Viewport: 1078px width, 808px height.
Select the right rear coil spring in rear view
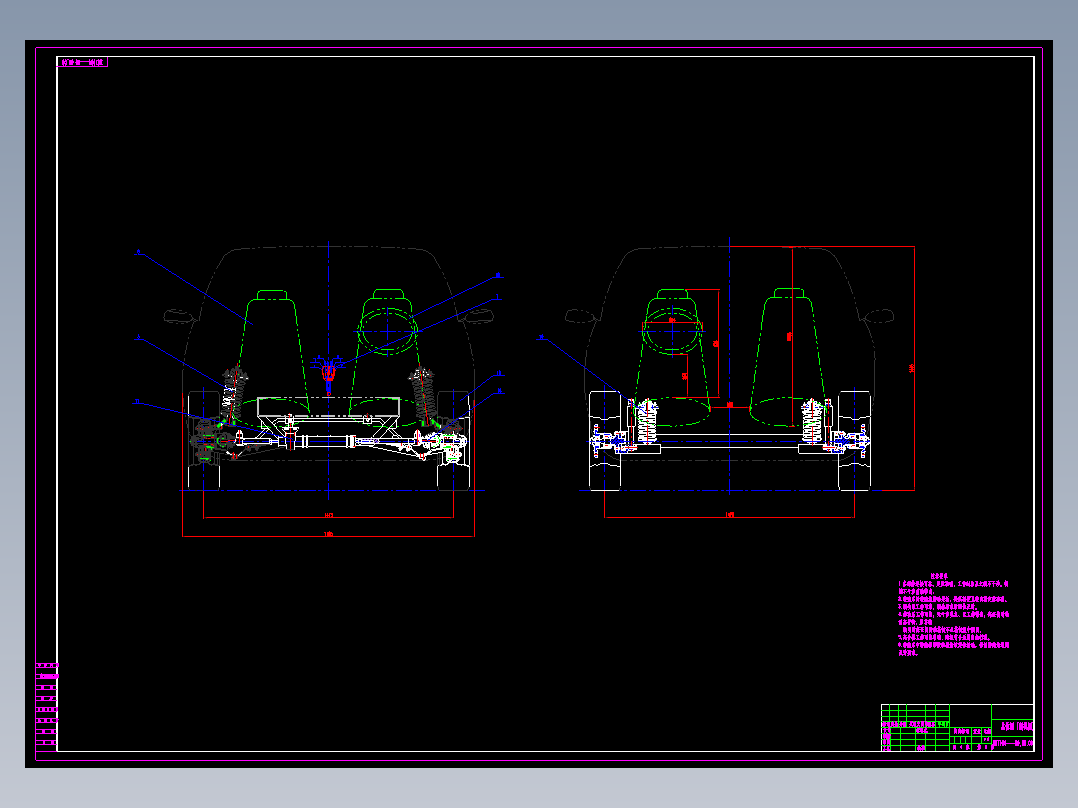(812, 422)
